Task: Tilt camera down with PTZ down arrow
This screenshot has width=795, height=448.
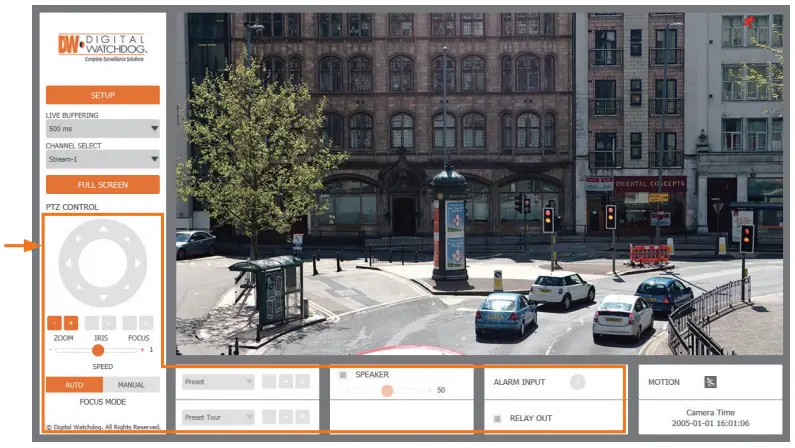Action: tap(103, 297)
